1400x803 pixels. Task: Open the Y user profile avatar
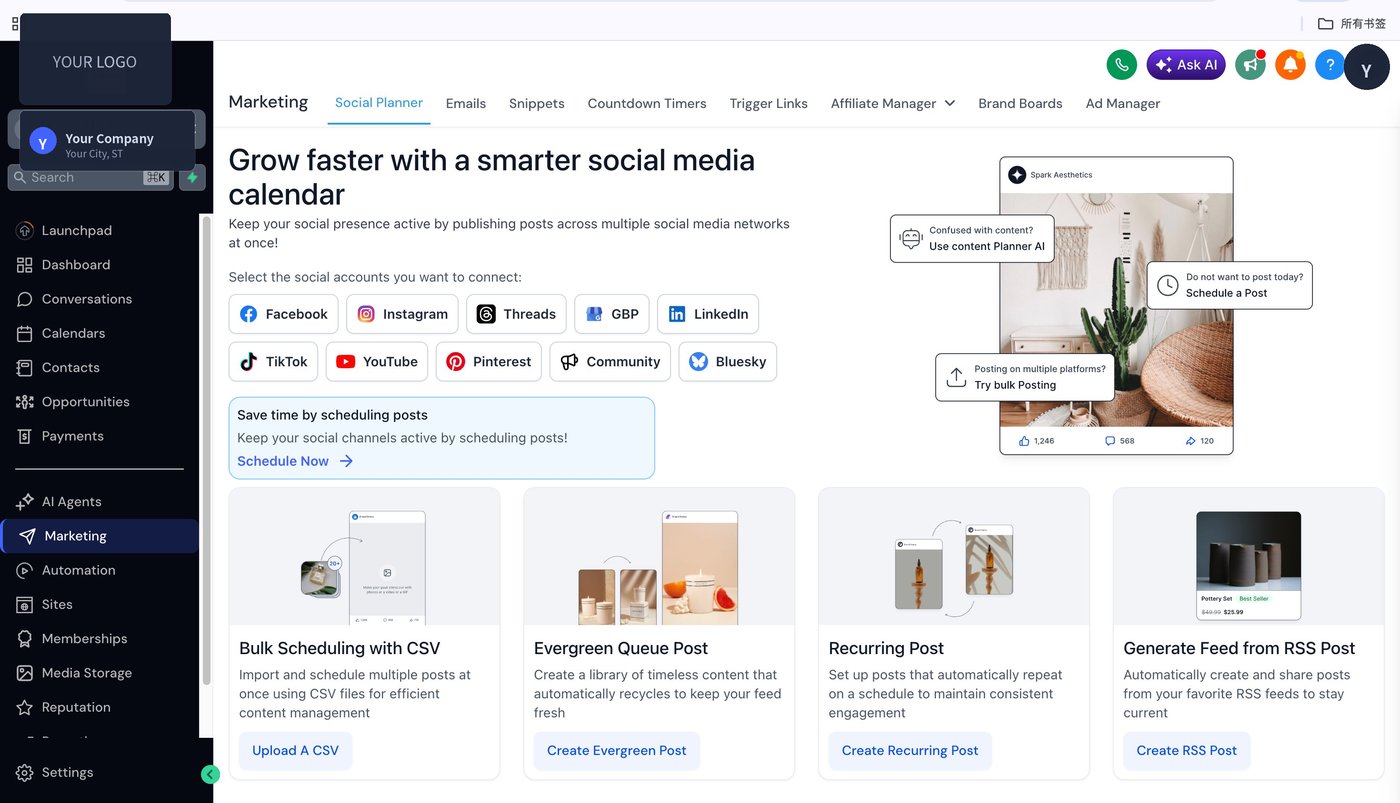point(1367,67)
